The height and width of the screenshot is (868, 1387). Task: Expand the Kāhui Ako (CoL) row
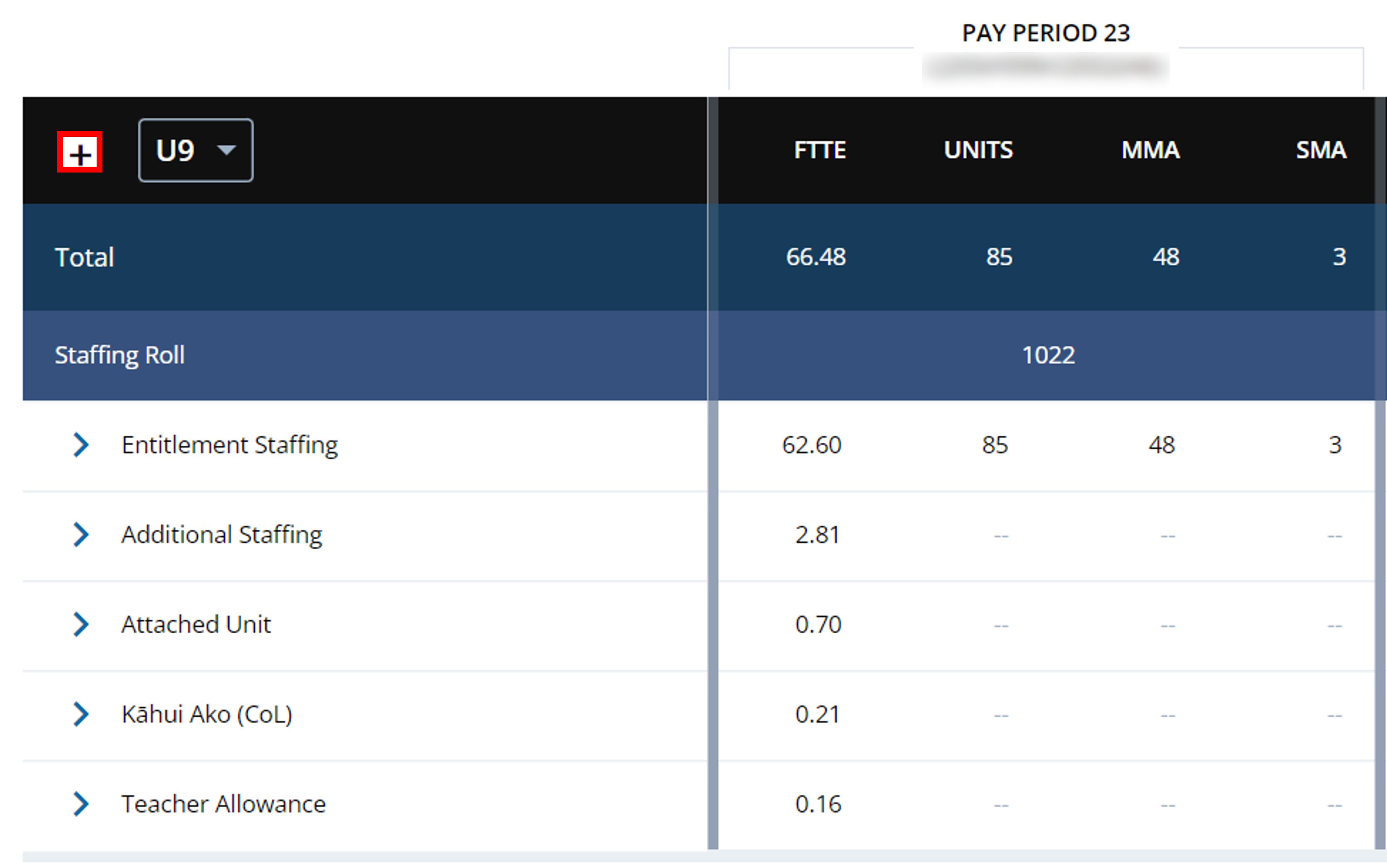(81, 715)
